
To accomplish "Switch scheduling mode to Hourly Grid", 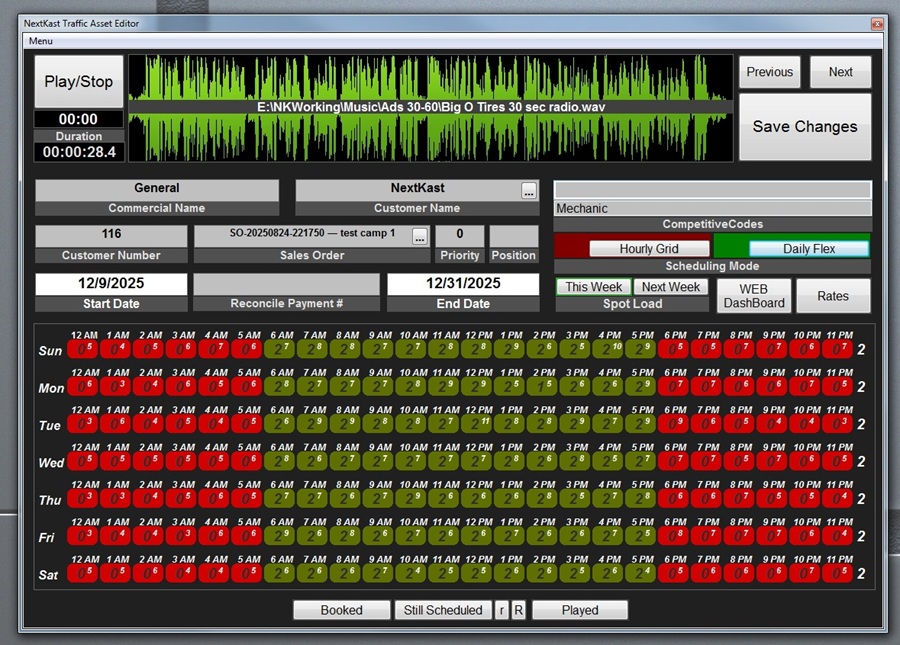I will point(649,248).
